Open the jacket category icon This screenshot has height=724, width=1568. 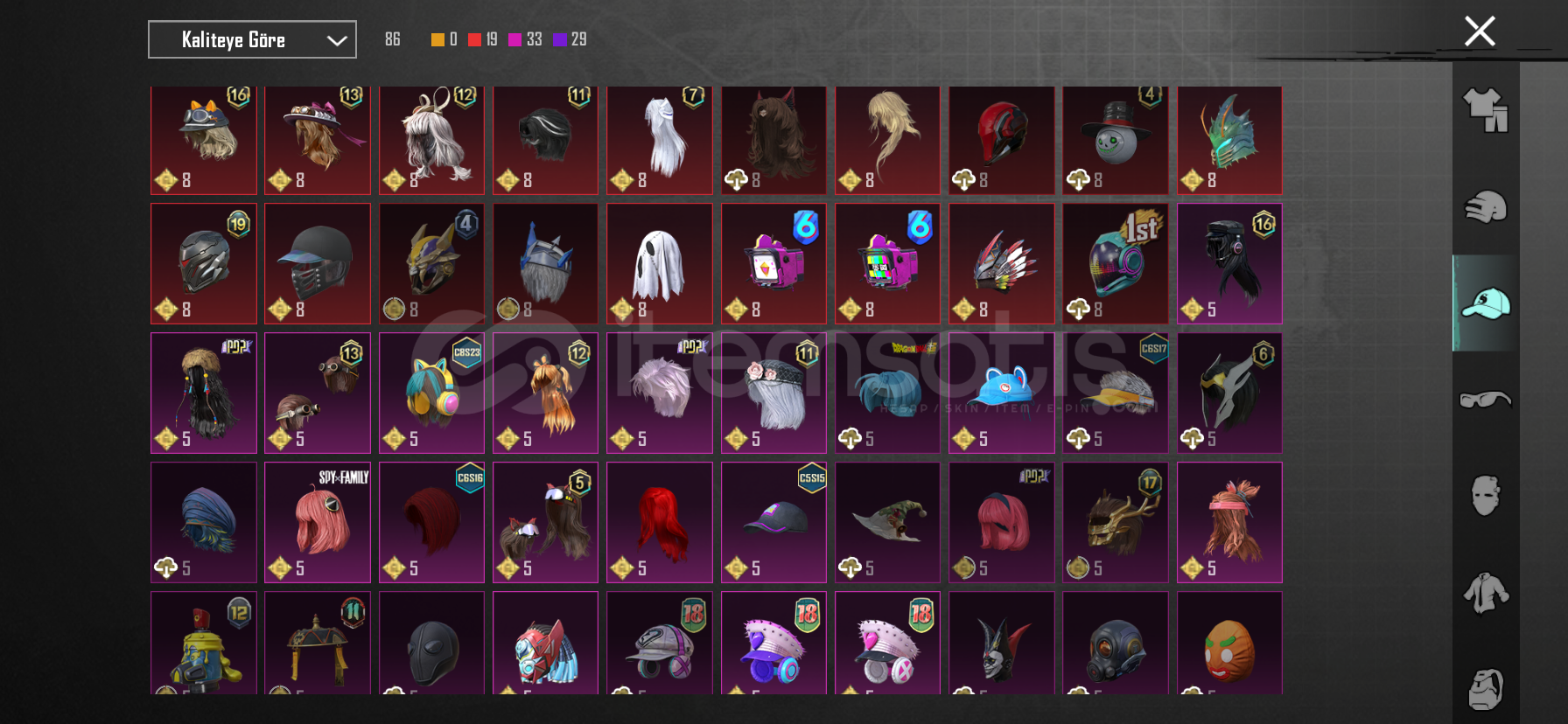point(1486,593)
